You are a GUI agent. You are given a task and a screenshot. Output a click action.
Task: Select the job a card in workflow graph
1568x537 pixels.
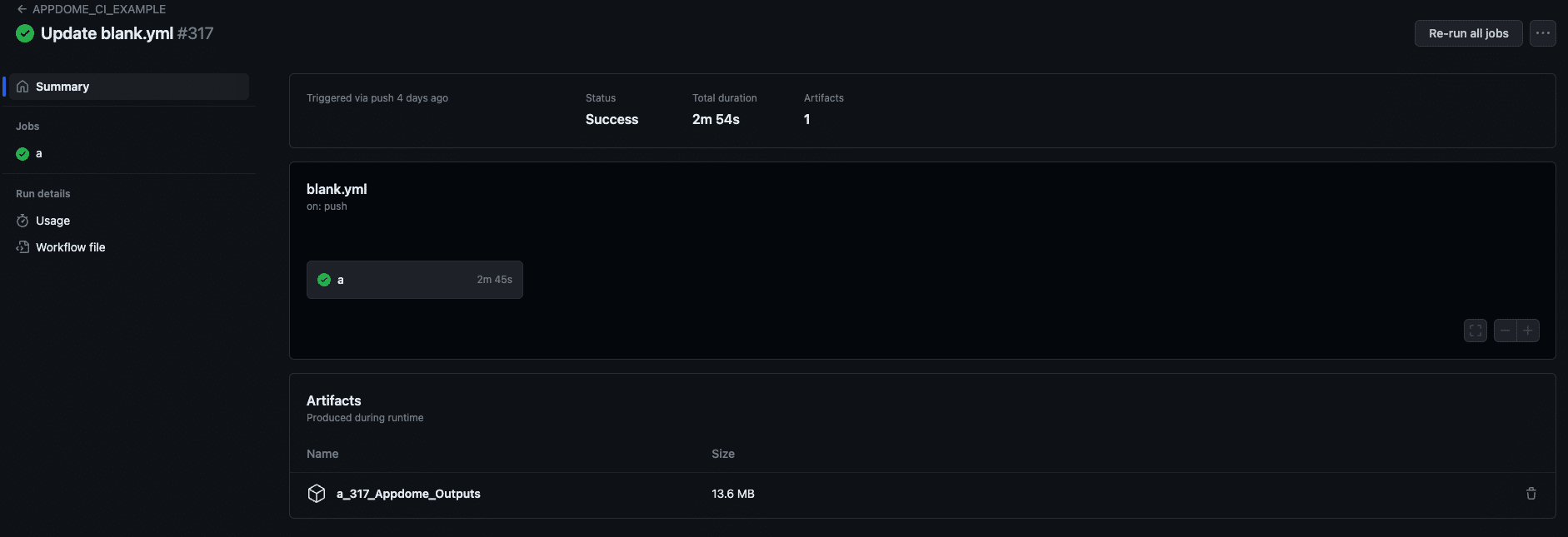(x=400, y=280)
